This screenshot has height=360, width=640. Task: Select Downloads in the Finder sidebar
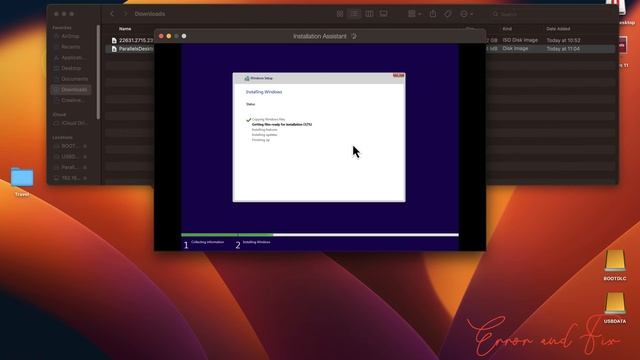[71, 89]
